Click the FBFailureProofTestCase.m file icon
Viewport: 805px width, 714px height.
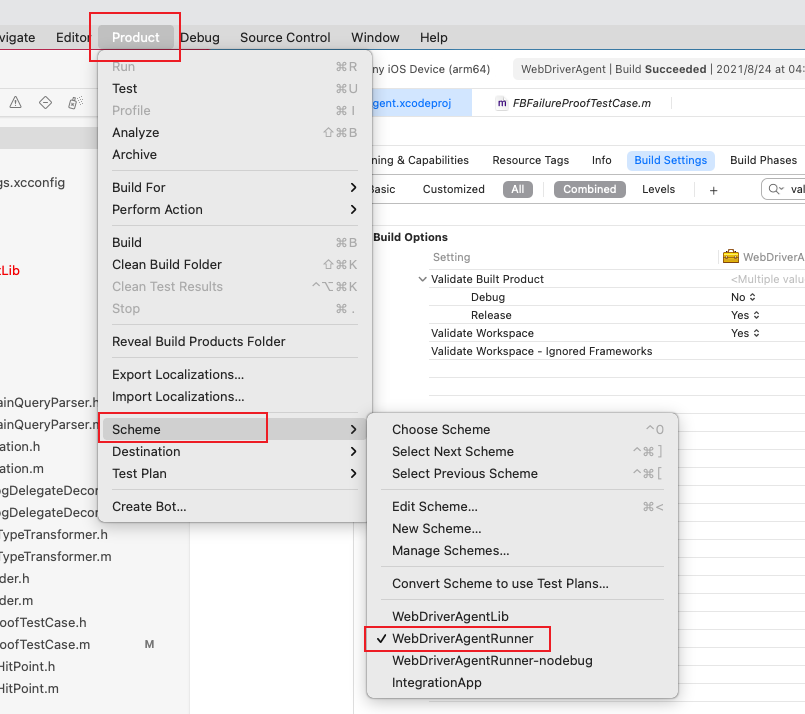point(502,103)
